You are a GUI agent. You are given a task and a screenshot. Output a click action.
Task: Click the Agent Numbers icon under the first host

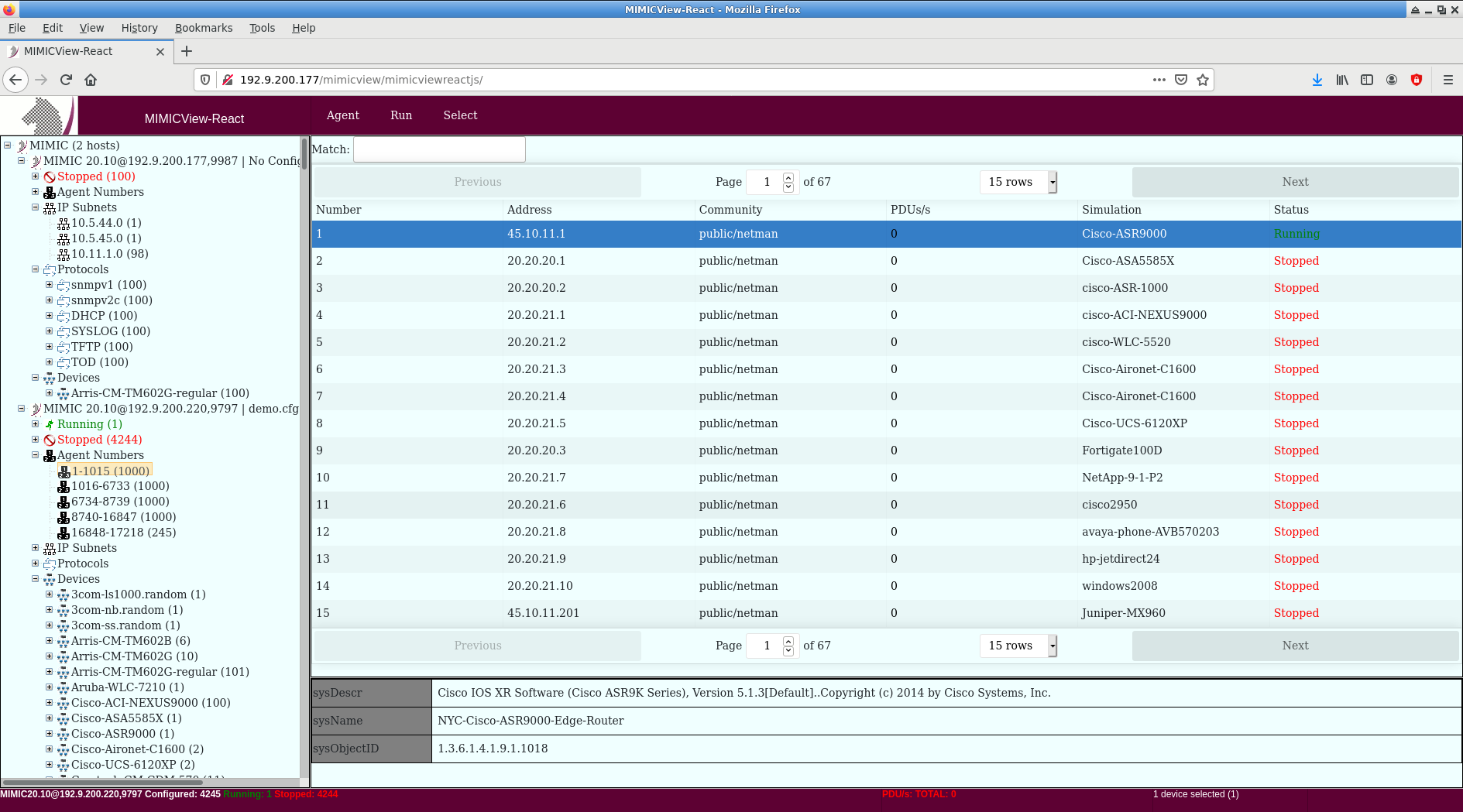coord(50,192)
